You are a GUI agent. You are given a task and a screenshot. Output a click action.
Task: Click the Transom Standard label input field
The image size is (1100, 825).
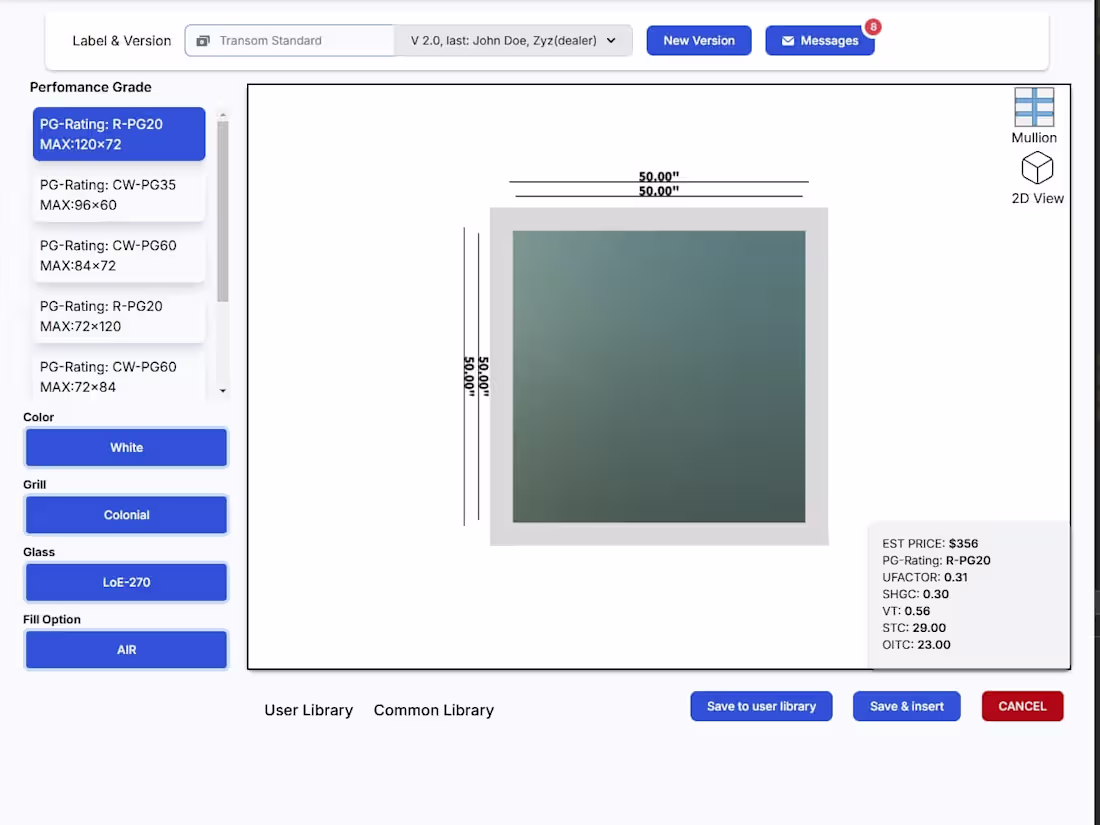(300, 40)
